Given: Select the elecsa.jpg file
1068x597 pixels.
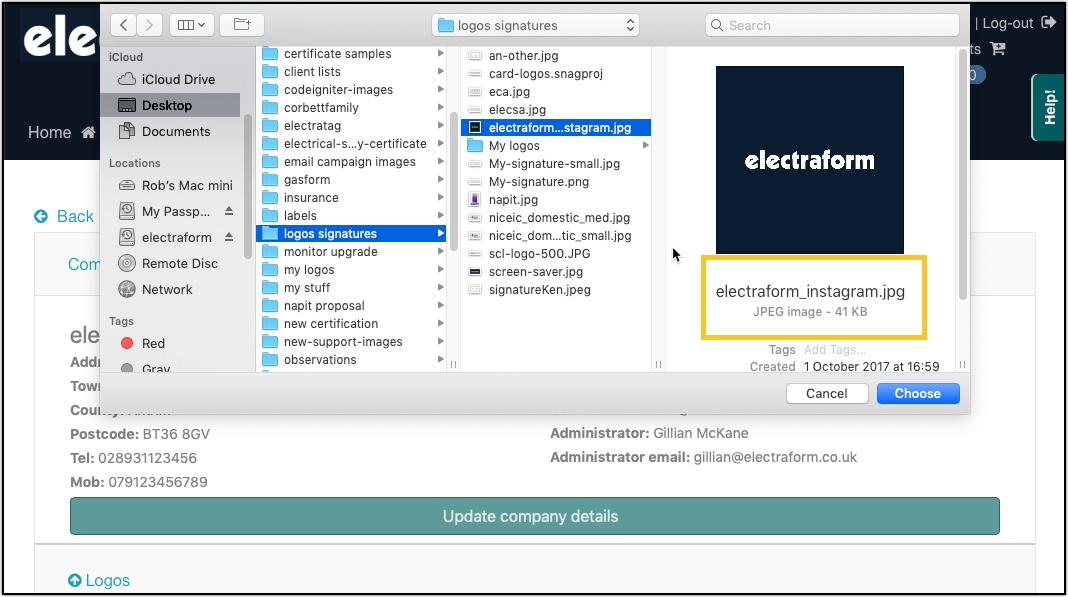Looking at the screenshot, I should pyautogui.click(x=556, y=110).
